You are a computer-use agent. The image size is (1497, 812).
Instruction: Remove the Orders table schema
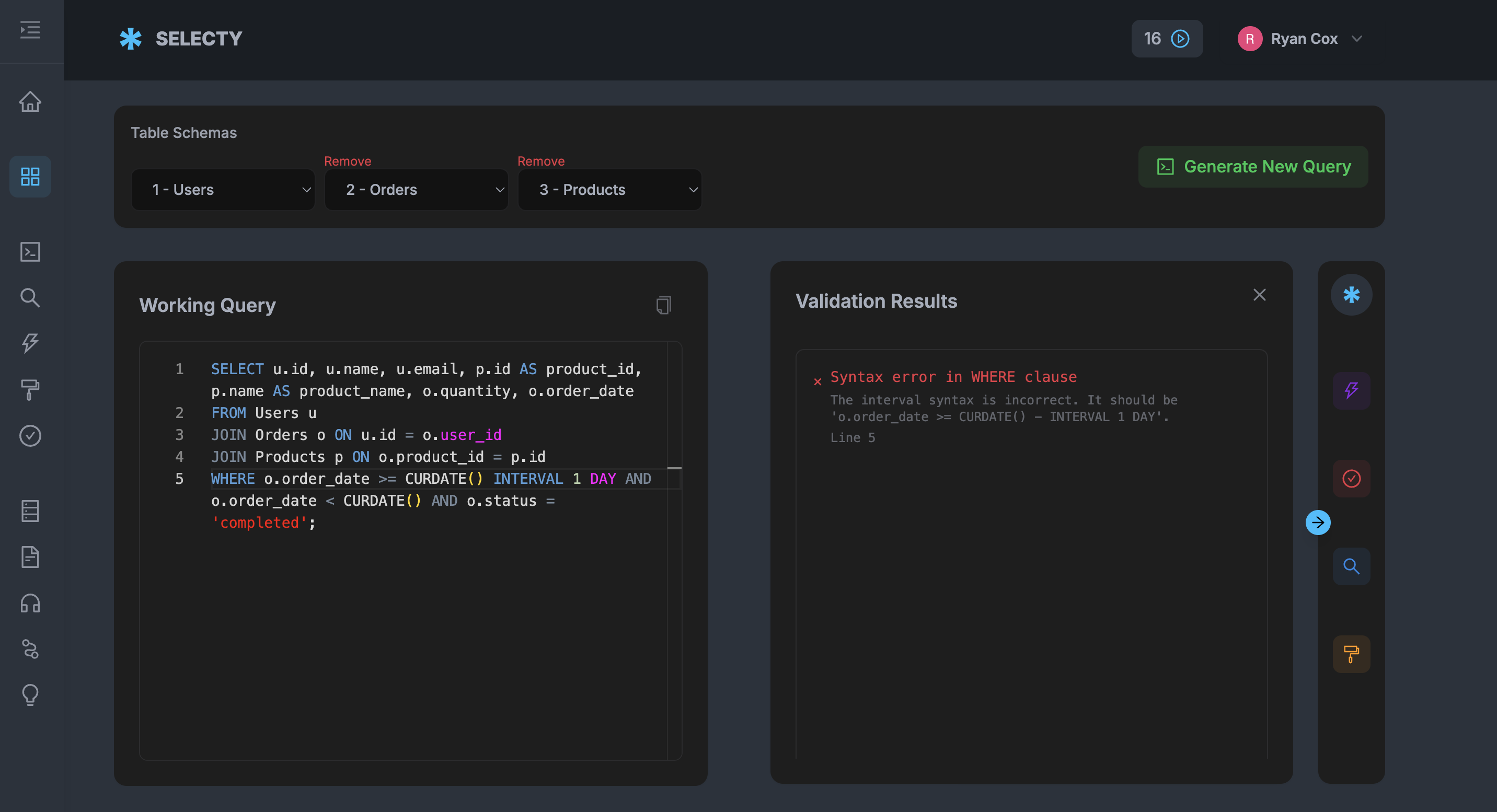pos(347,161)
